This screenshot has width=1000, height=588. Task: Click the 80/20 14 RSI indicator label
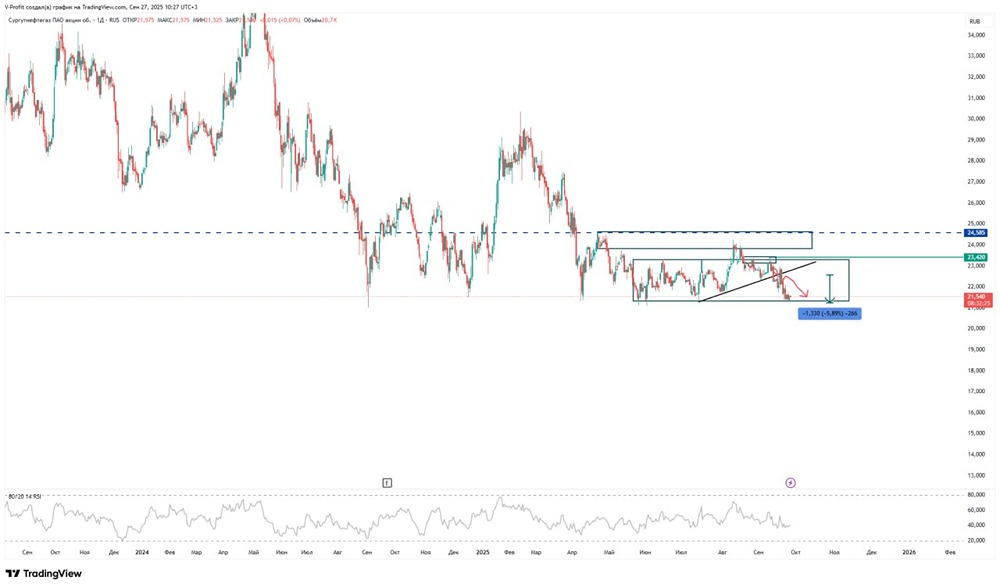[25, 496]
